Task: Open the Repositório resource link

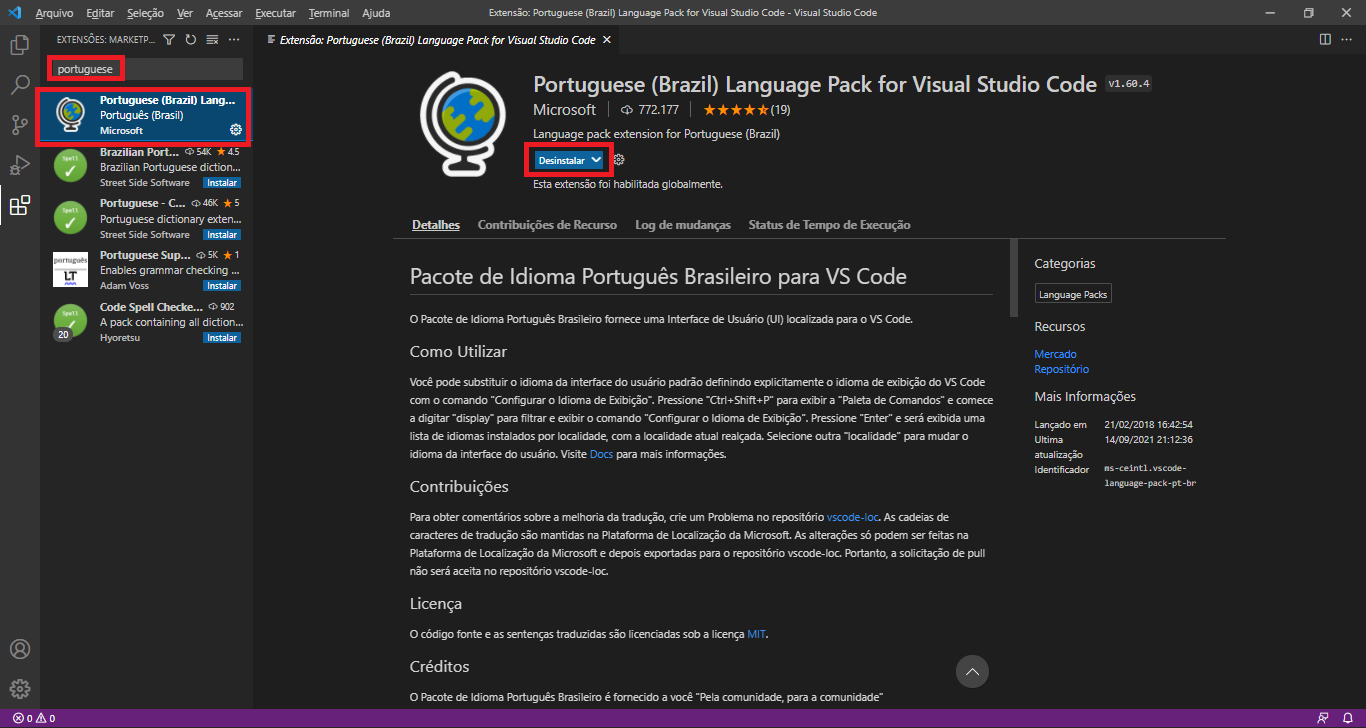Action: [x=1061, y=369]
